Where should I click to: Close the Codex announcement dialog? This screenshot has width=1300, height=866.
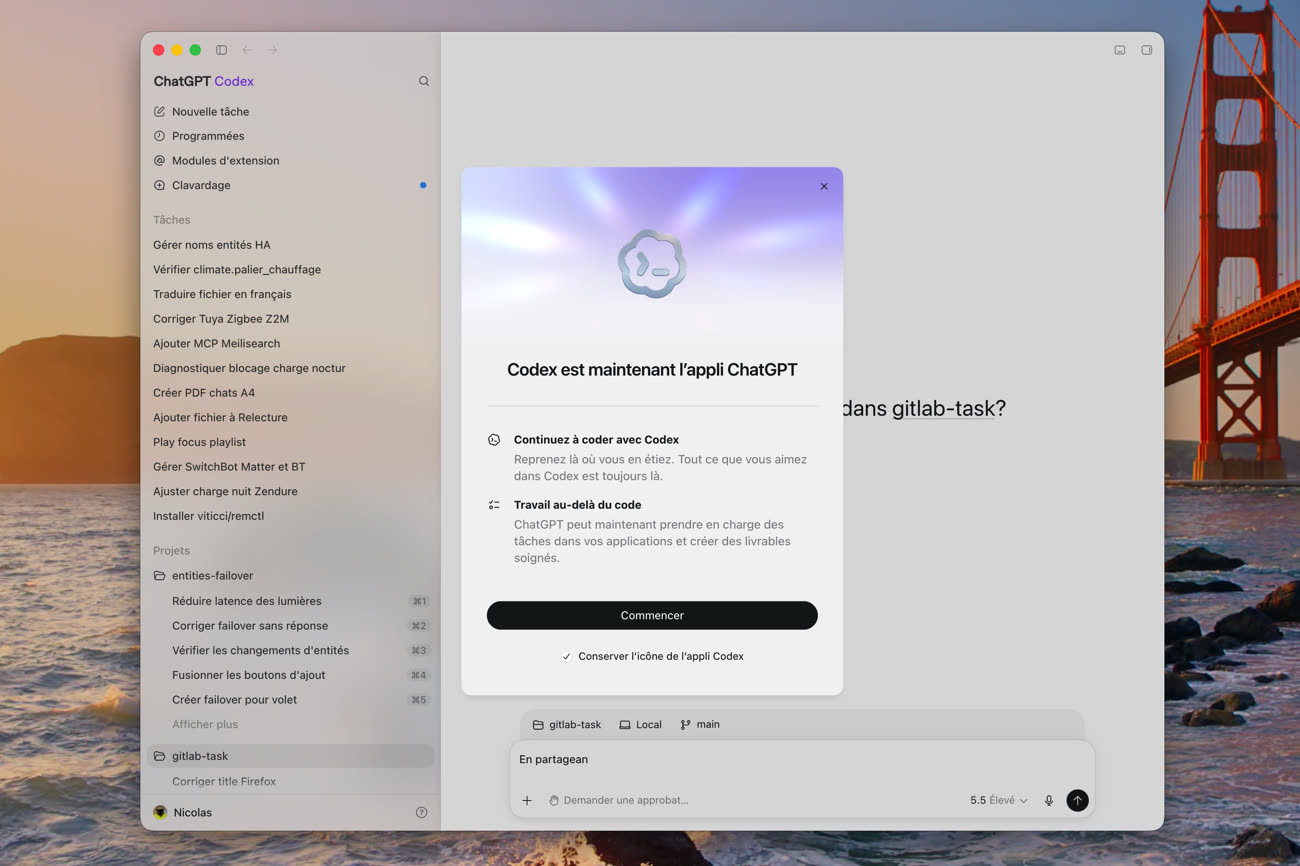[x=824, y=186]
